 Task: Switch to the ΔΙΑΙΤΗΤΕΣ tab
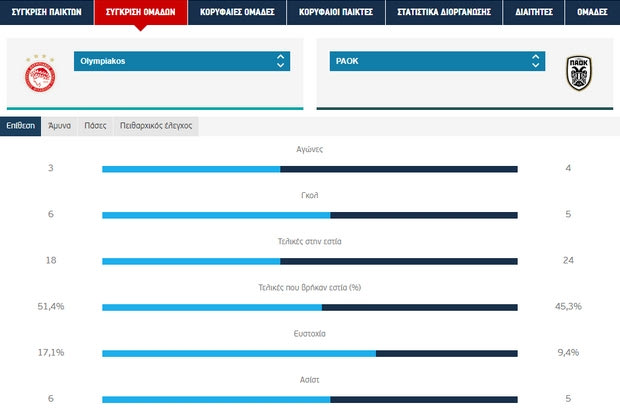coord(528,12)
